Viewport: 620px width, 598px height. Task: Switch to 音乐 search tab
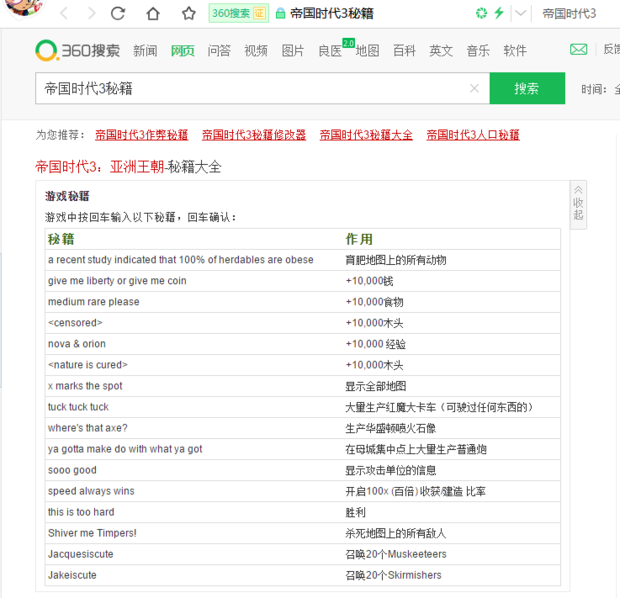point(478,51)
